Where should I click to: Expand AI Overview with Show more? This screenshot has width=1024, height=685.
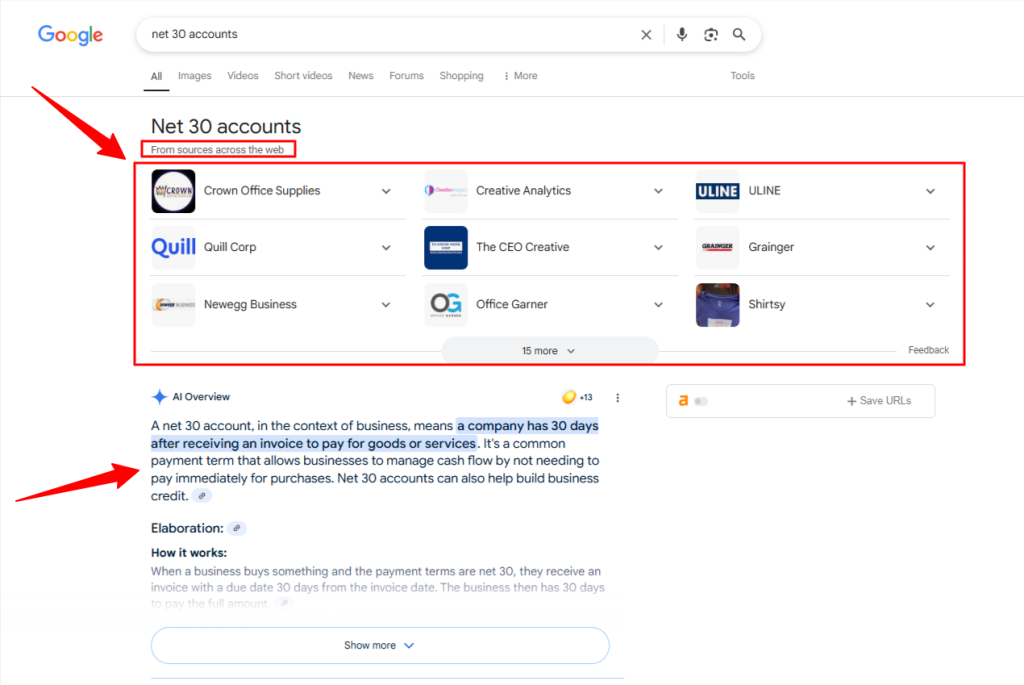(380, 645)
